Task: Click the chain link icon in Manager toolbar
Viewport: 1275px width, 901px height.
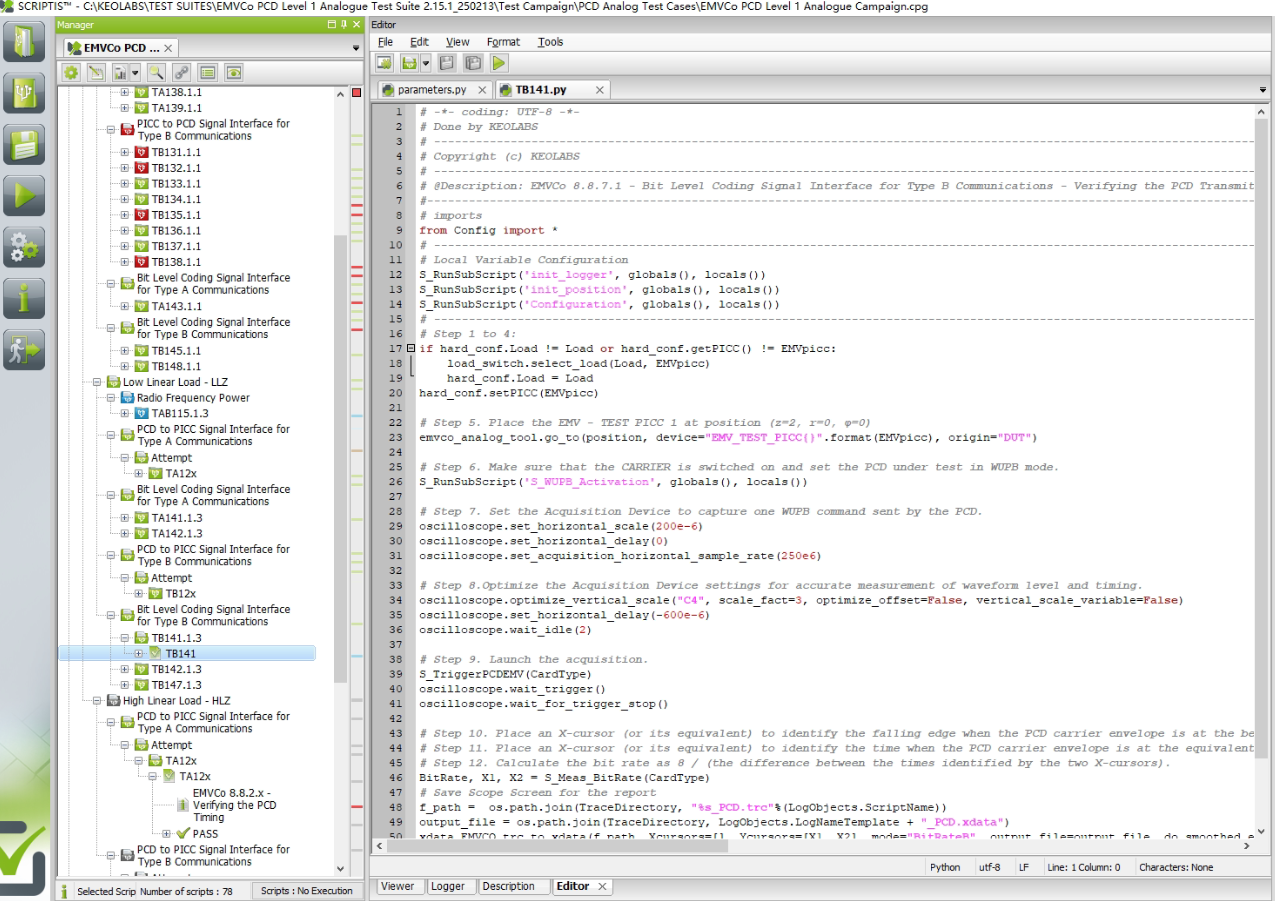Action: [x=182, y=72]
